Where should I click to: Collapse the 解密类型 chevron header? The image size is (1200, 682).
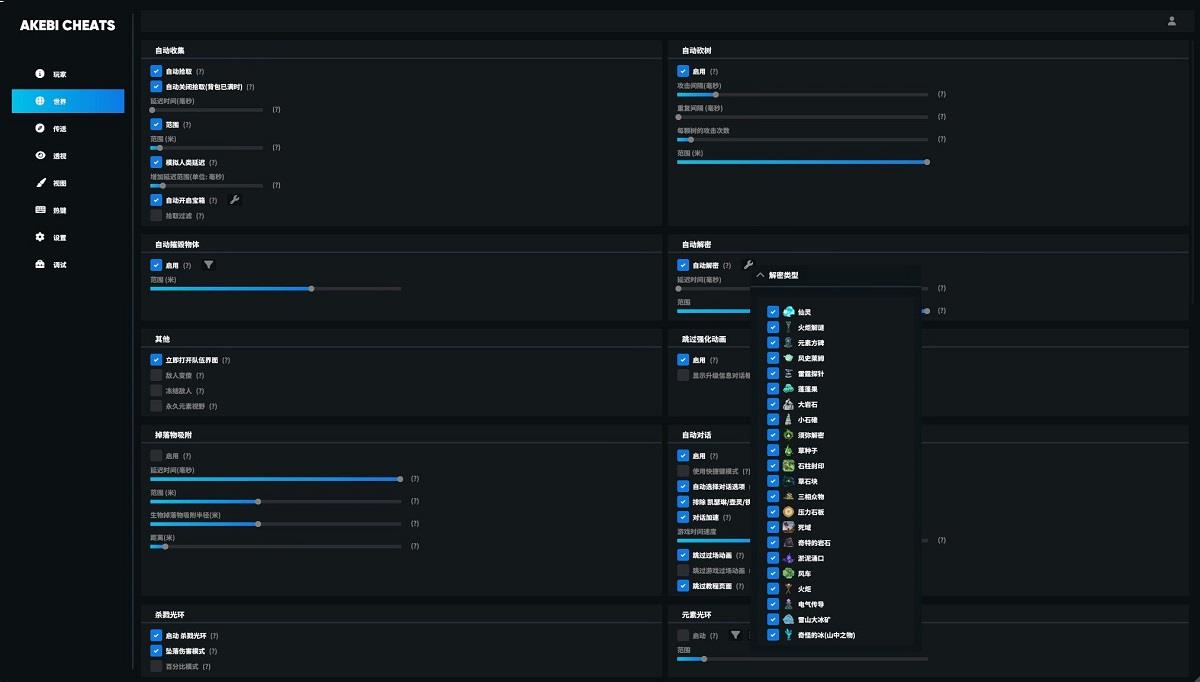click(x=761, y=275)
